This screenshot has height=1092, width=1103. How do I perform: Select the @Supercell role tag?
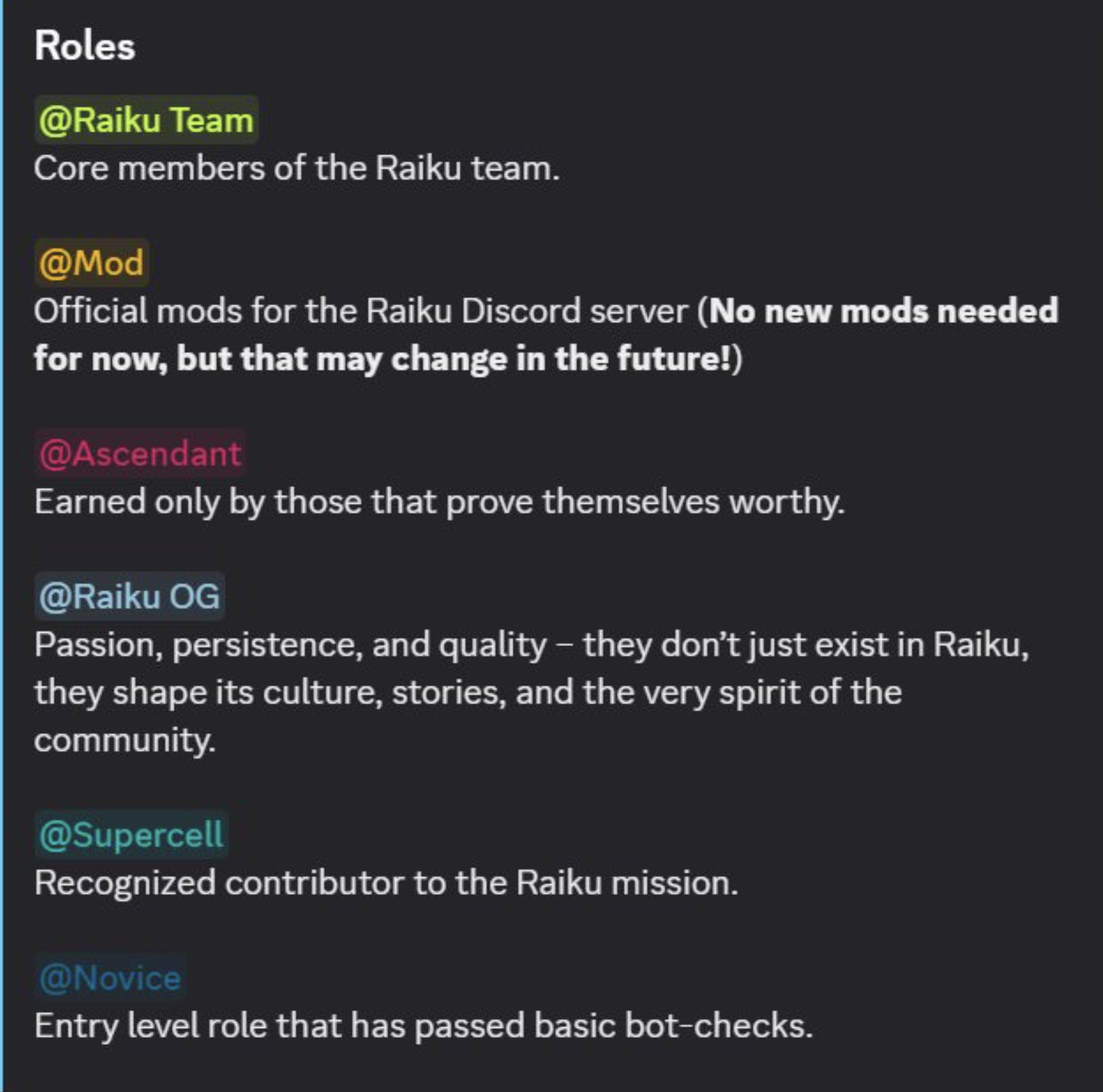tap(131, 834)
